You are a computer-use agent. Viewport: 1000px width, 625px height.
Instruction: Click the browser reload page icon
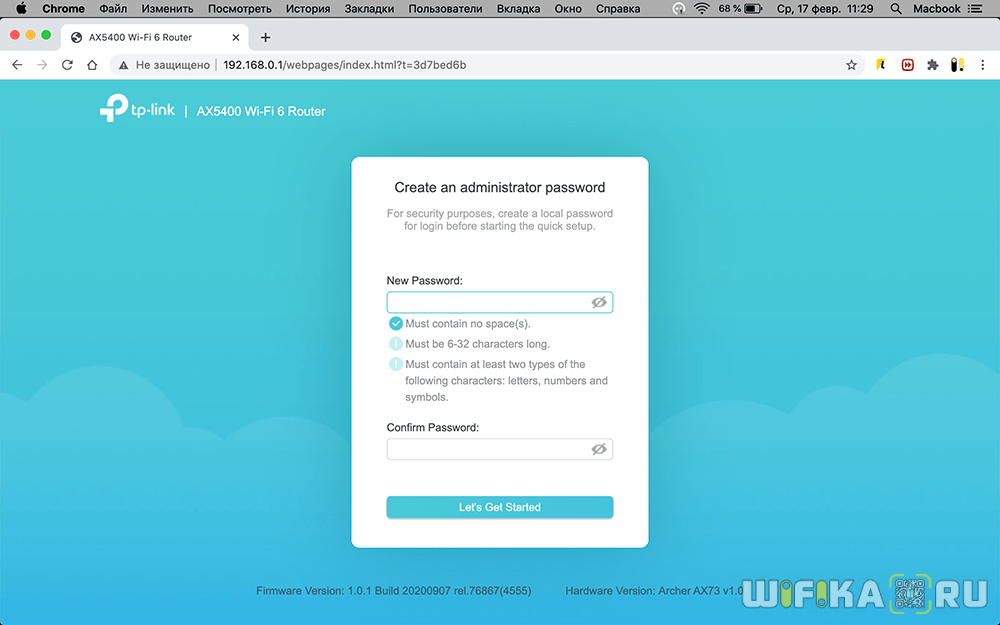point(67,65)
